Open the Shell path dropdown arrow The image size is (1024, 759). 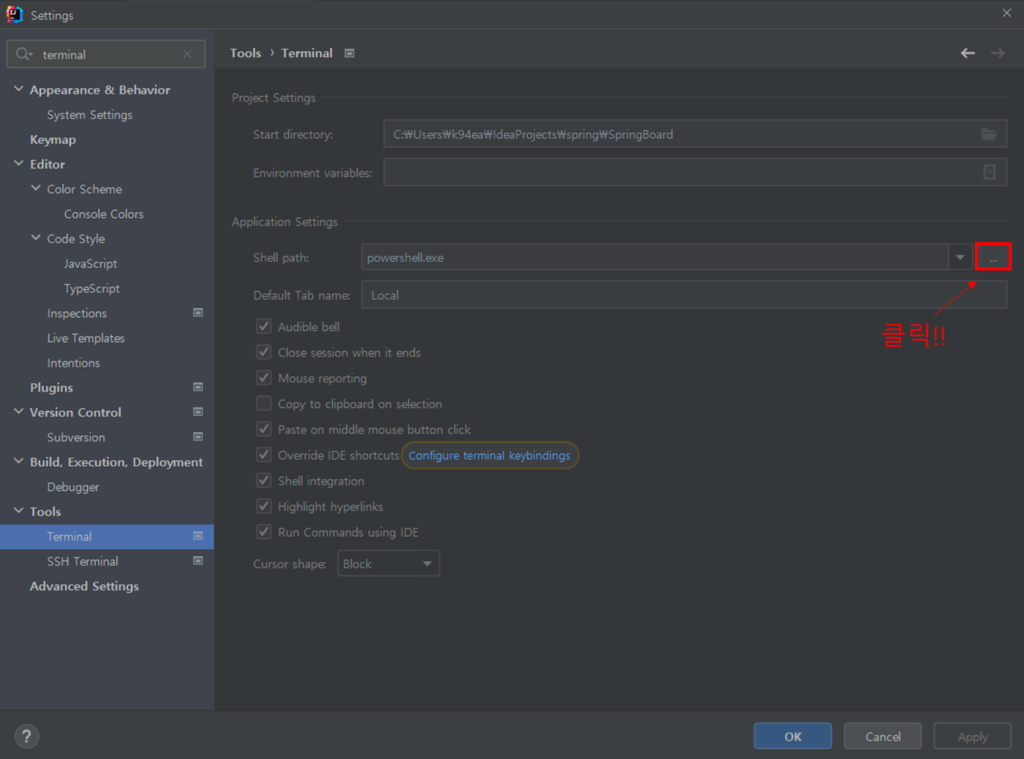[960, 257]
